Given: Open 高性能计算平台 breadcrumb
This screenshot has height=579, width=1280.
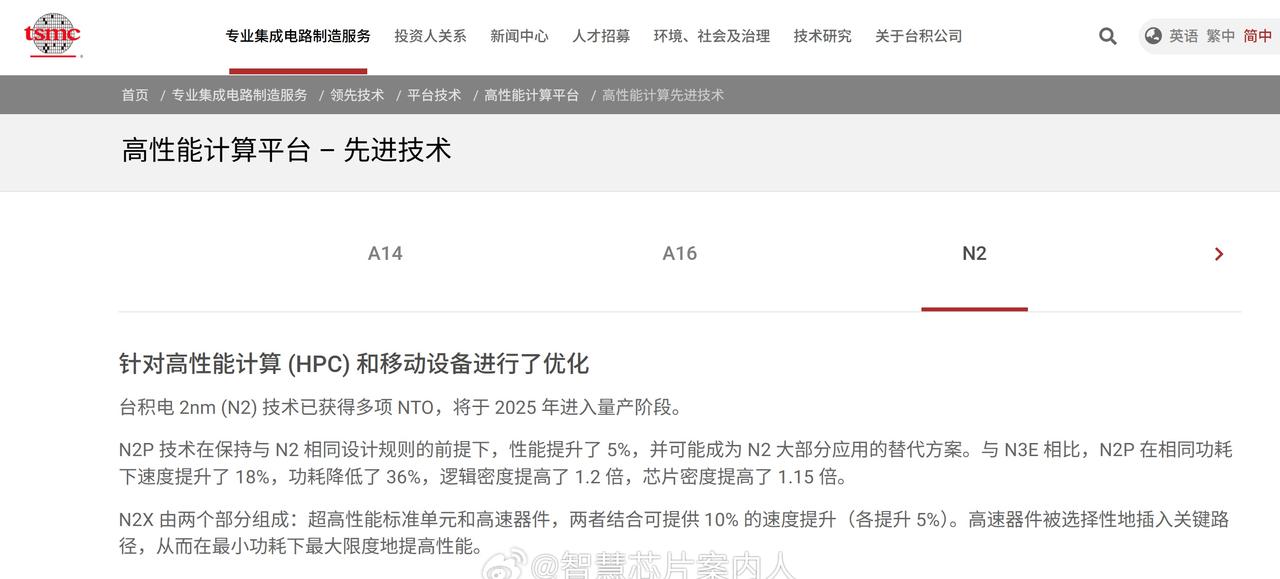Looking at the screenshot, I should coord(532,95).
